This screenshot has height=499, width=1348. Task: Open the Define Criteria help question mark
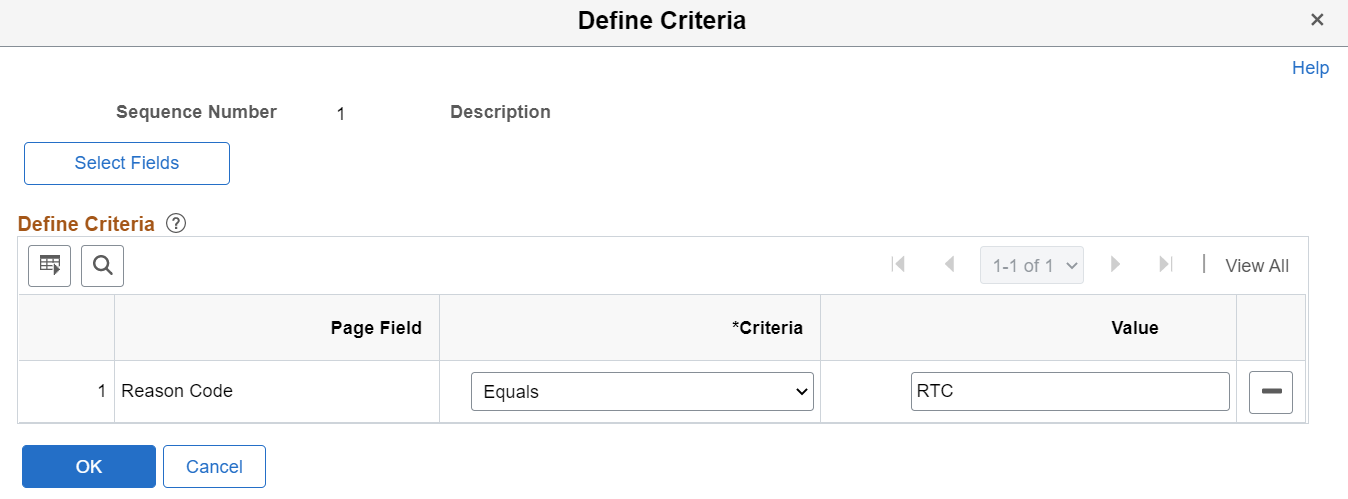point(176,224)
